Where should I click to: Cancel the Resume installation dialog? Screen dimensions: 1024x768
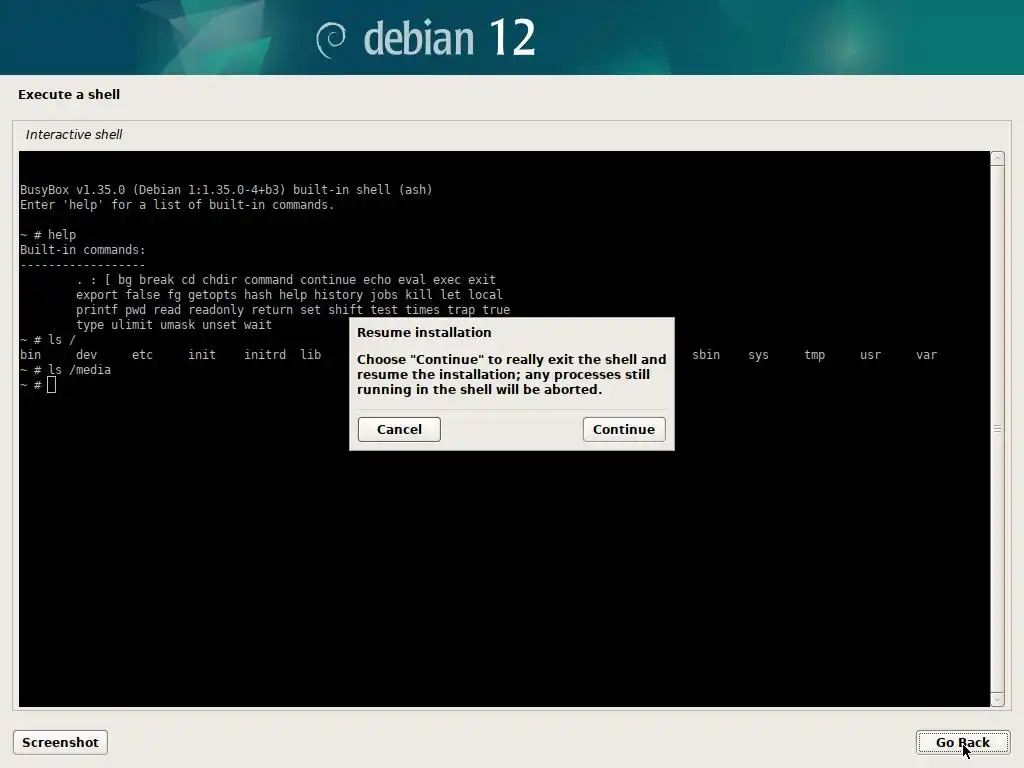click(x=399, y=429)
